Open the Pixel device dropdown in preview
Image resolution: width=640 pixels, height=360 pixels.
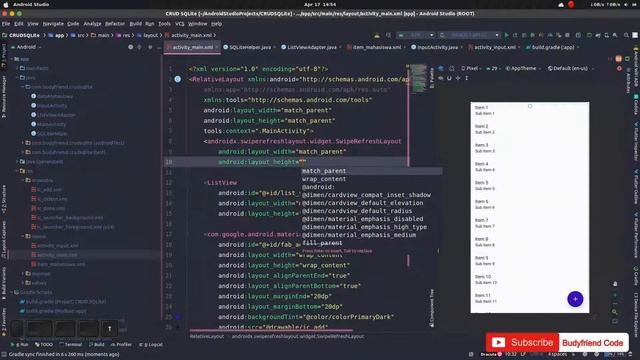pyautogui.click(x=471, y=69)
